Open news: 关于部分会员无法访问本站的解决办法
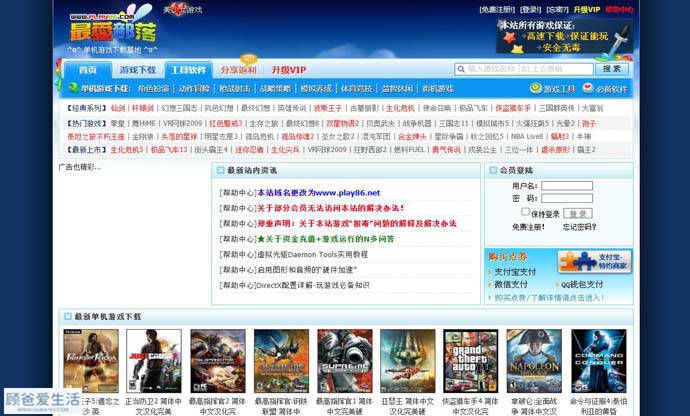This screenshot has width=690, height=416. pyautogui.click(x=330, y=208)
